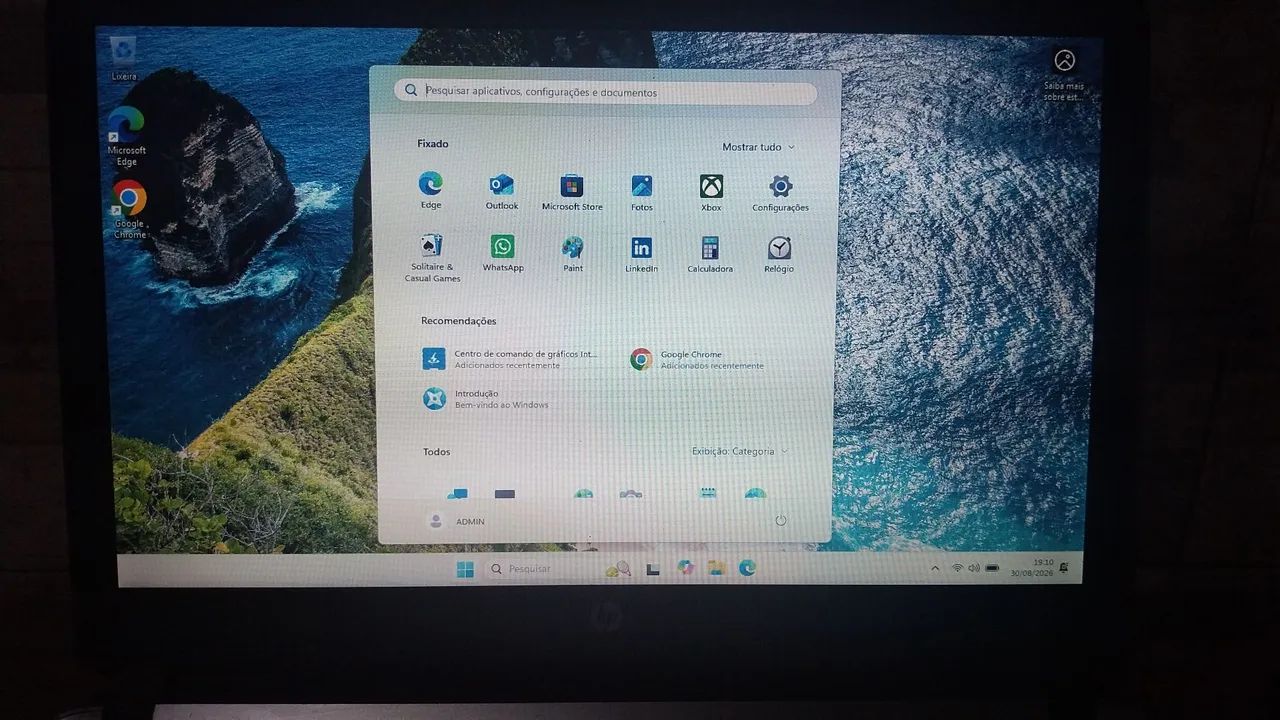Launch WhatsApp from the Start menu

(x=503, y=253)
